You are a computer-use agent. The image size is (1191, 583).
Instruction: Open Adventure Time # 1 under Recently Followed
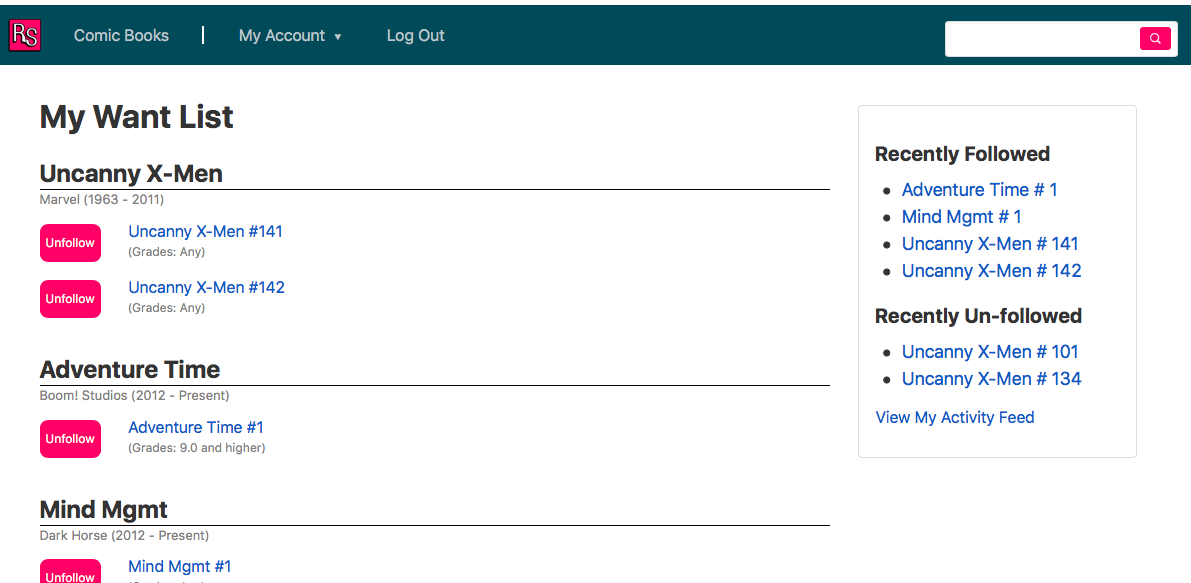pos(980,190)
